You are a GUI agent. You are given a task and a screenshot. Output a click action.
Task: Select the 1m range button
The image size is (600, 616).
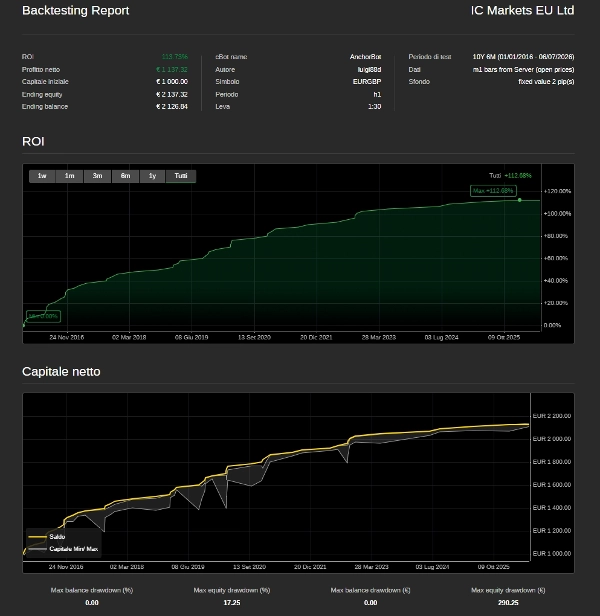tap(70, 176)
